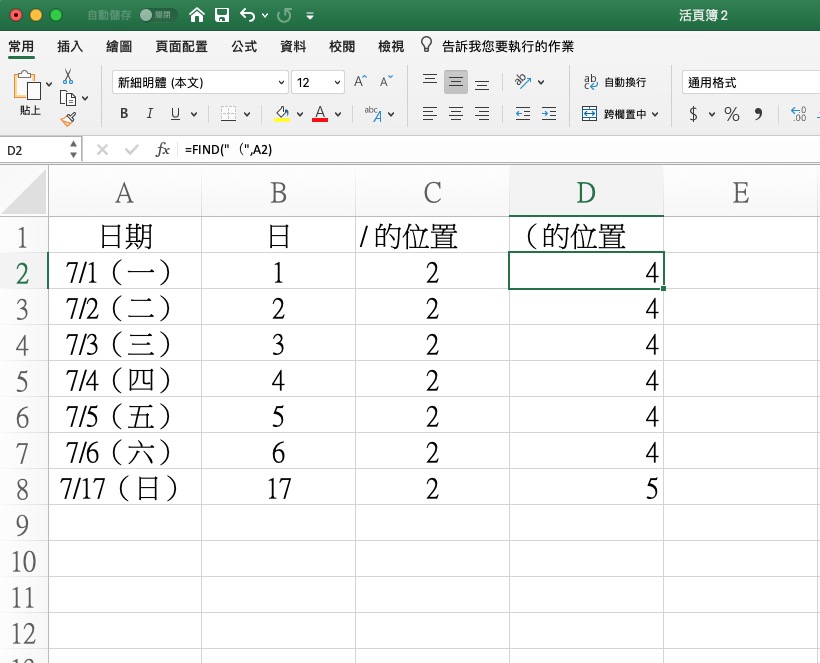The height and width of the screenshot is (663, 820).
Task: Click the Undo arrow icon
Action: [x=247, y=16]
